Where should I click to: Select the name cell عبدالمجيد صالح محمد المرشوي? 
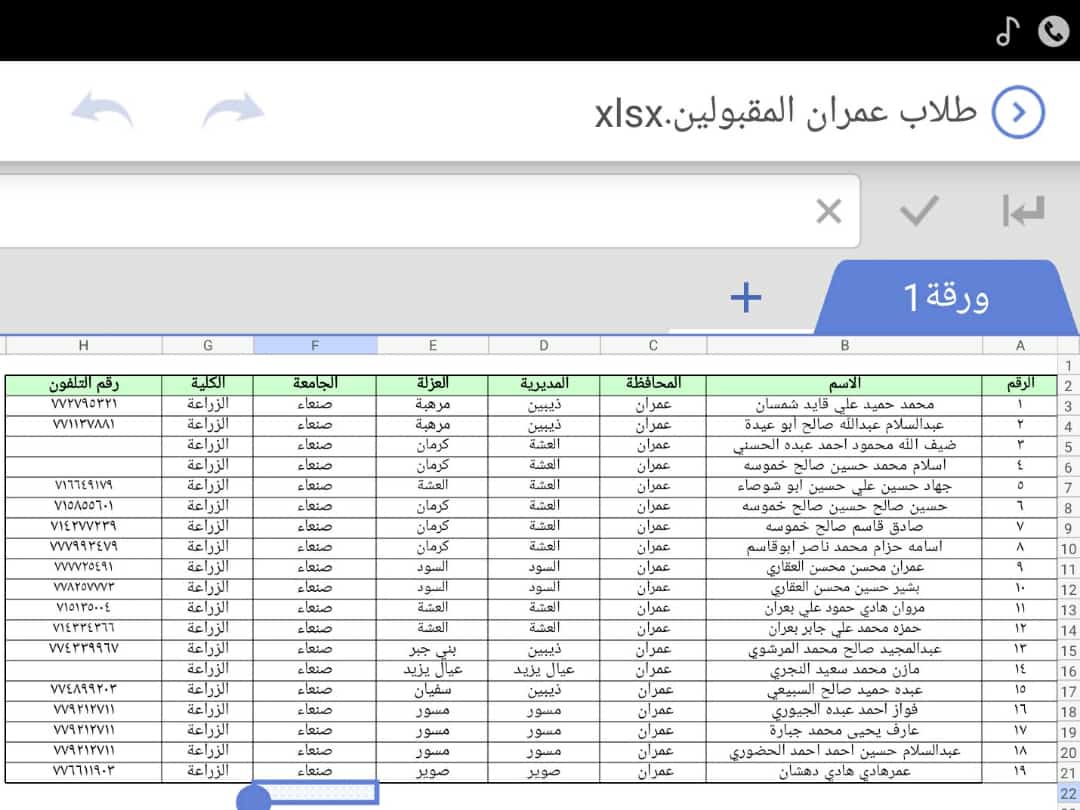(844, 649)
